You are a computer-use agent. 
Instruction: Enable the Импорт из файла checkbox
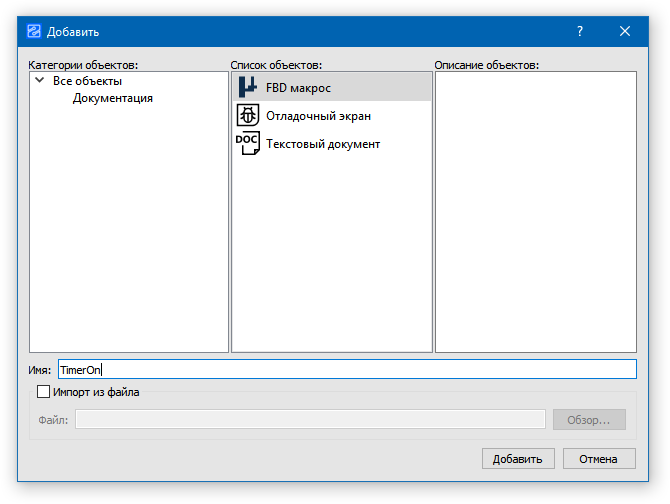pyautogui.click(x=43, y=392)
